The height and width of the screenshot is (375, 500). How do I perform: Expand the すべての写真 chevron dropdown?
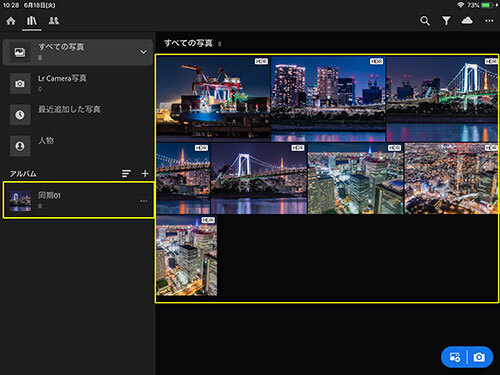point(143,52)
